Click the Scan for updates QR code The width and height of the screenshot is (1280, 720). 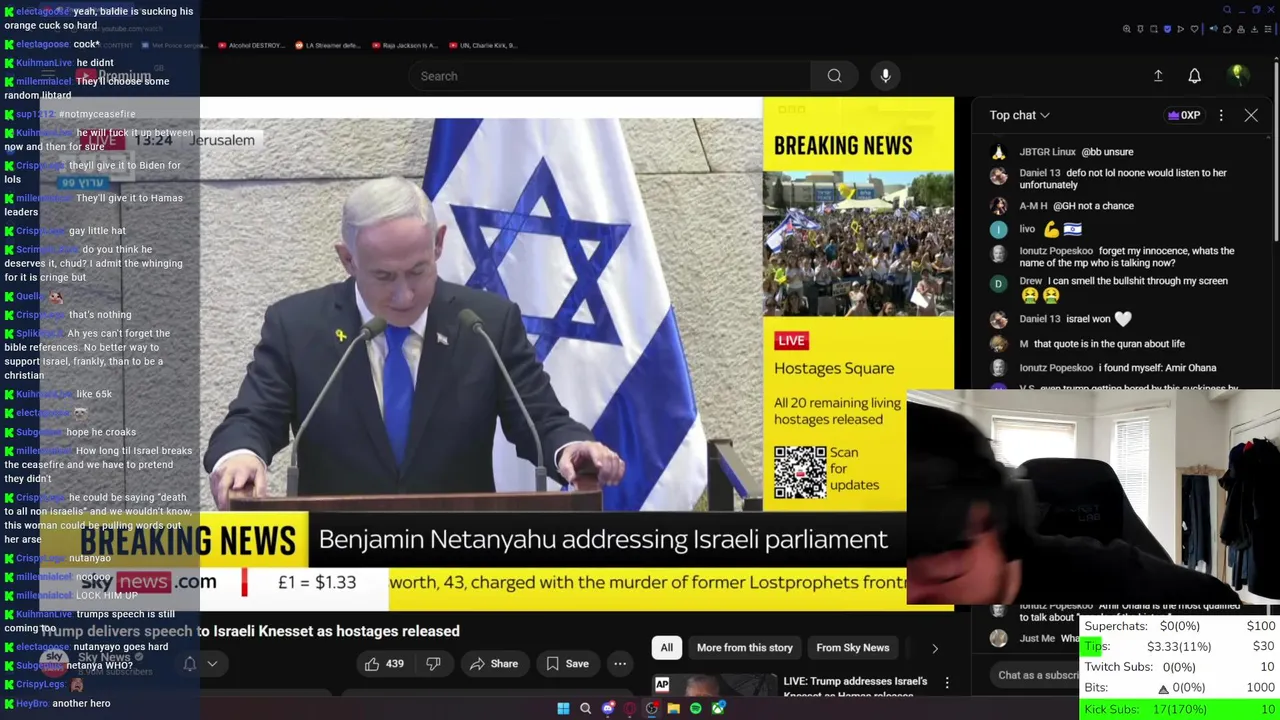point(800,471)
